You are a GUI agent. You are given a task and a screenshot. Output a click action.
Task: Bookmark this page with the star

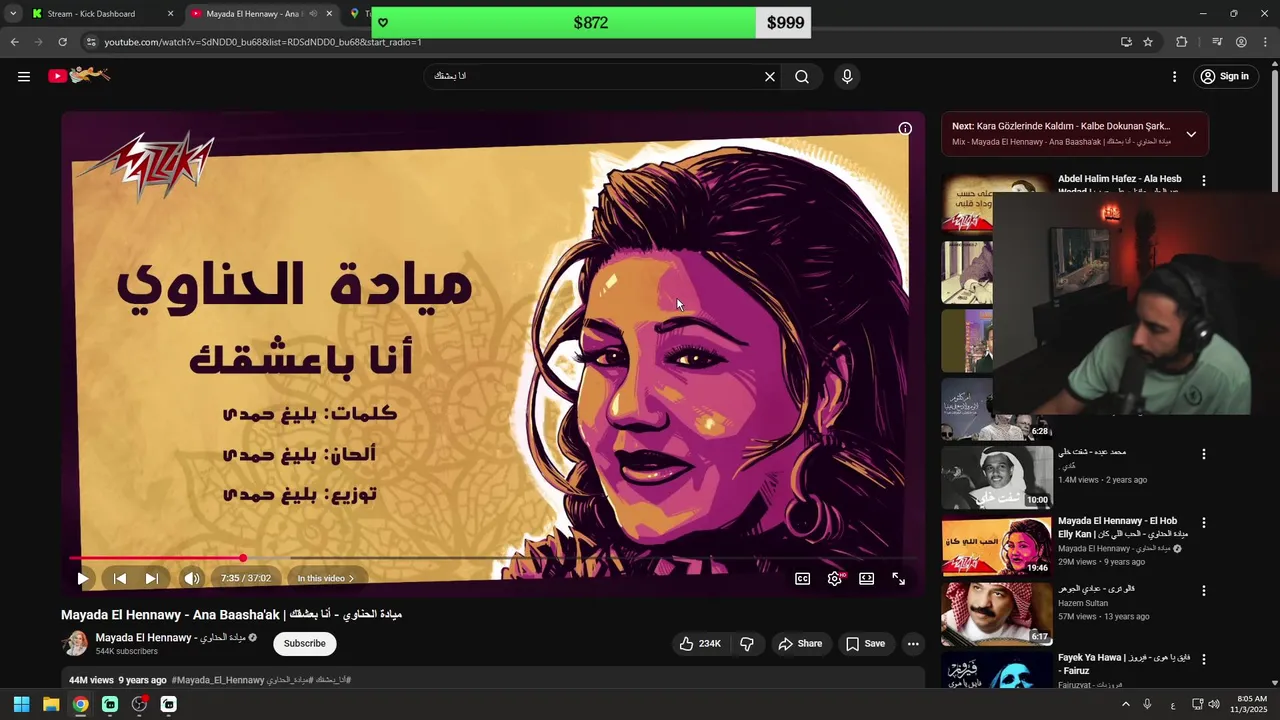point(1148,42)
